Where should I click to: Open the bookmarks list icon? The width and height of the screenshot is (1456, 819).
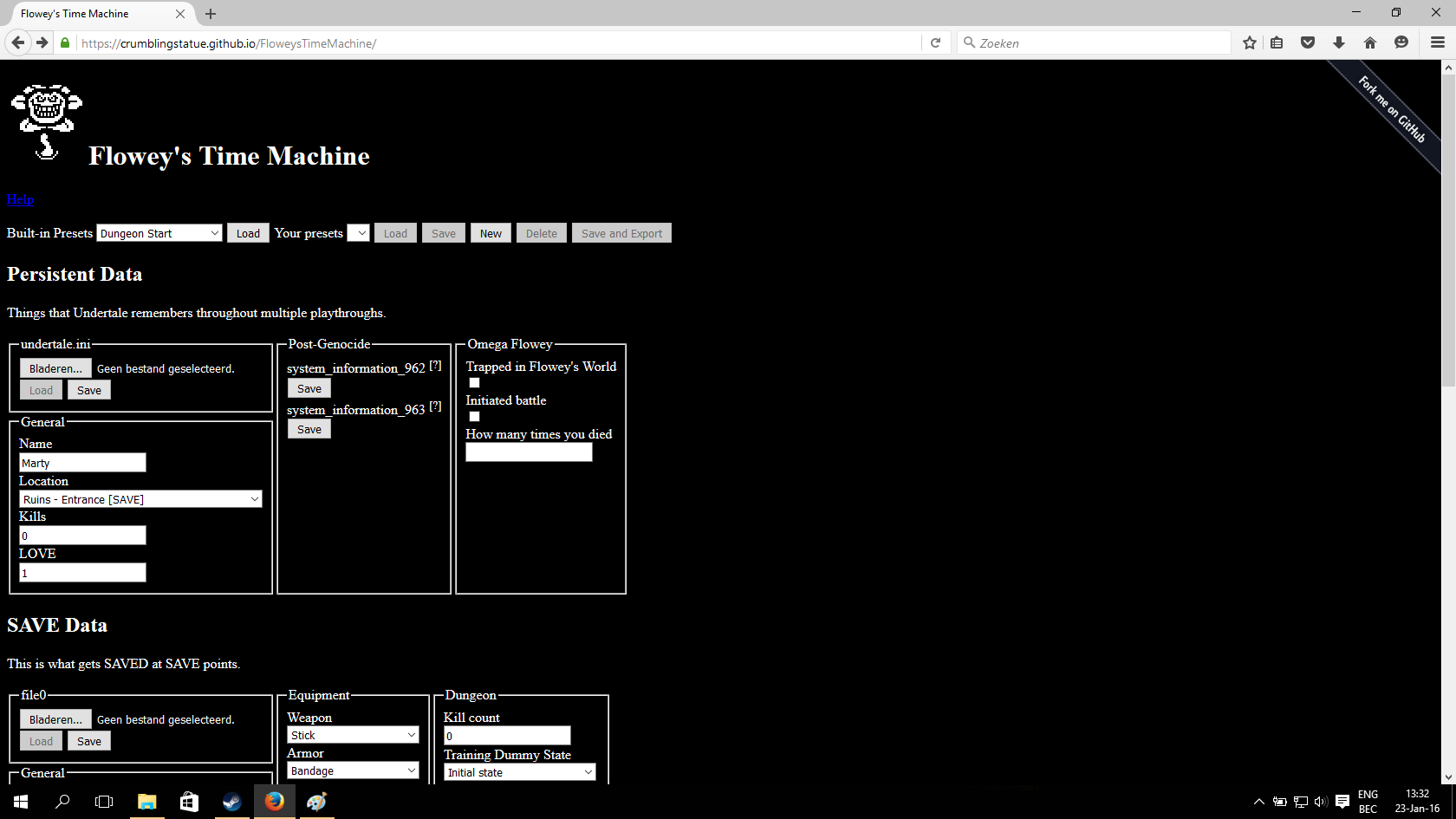[x=1277, y=42]
